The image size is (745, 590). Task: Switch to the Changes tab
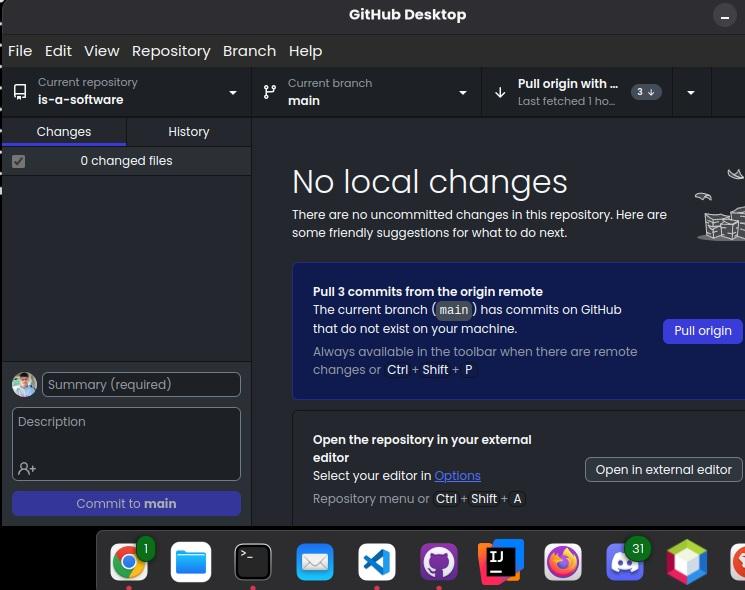(x=64, y=132)
